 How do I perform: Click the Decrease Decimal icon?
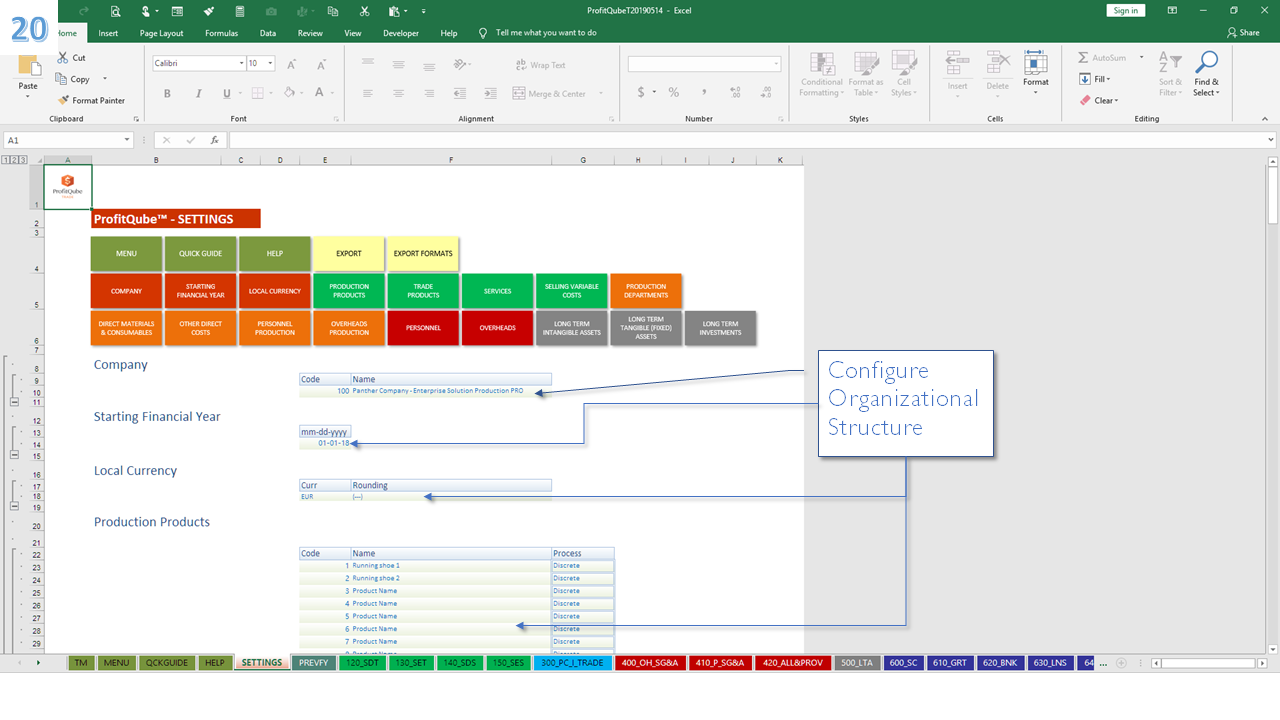tap(765, 92)
